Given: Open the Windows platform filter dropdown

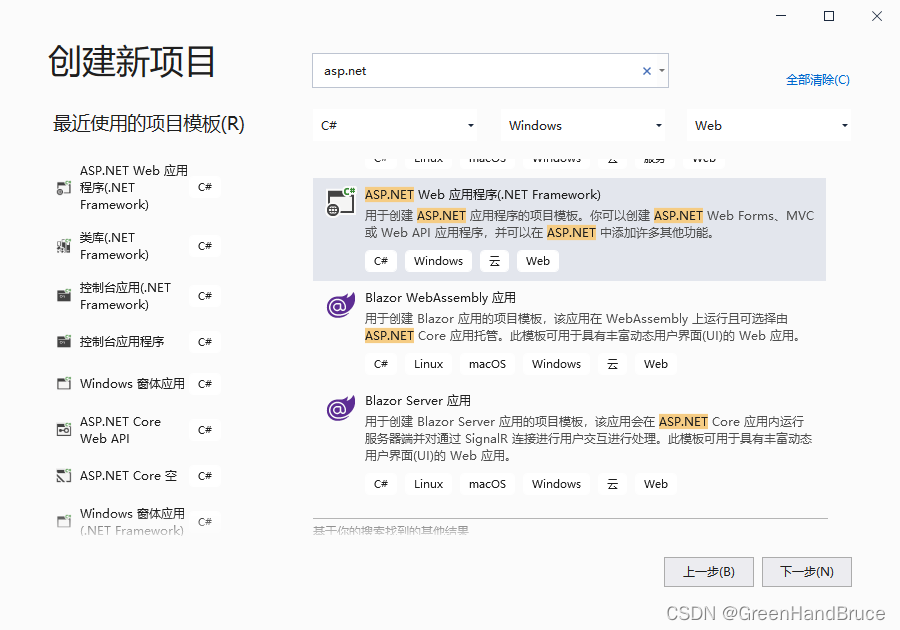Looking at the screenshot, I should pyautogui.click(x=583, y=125).
